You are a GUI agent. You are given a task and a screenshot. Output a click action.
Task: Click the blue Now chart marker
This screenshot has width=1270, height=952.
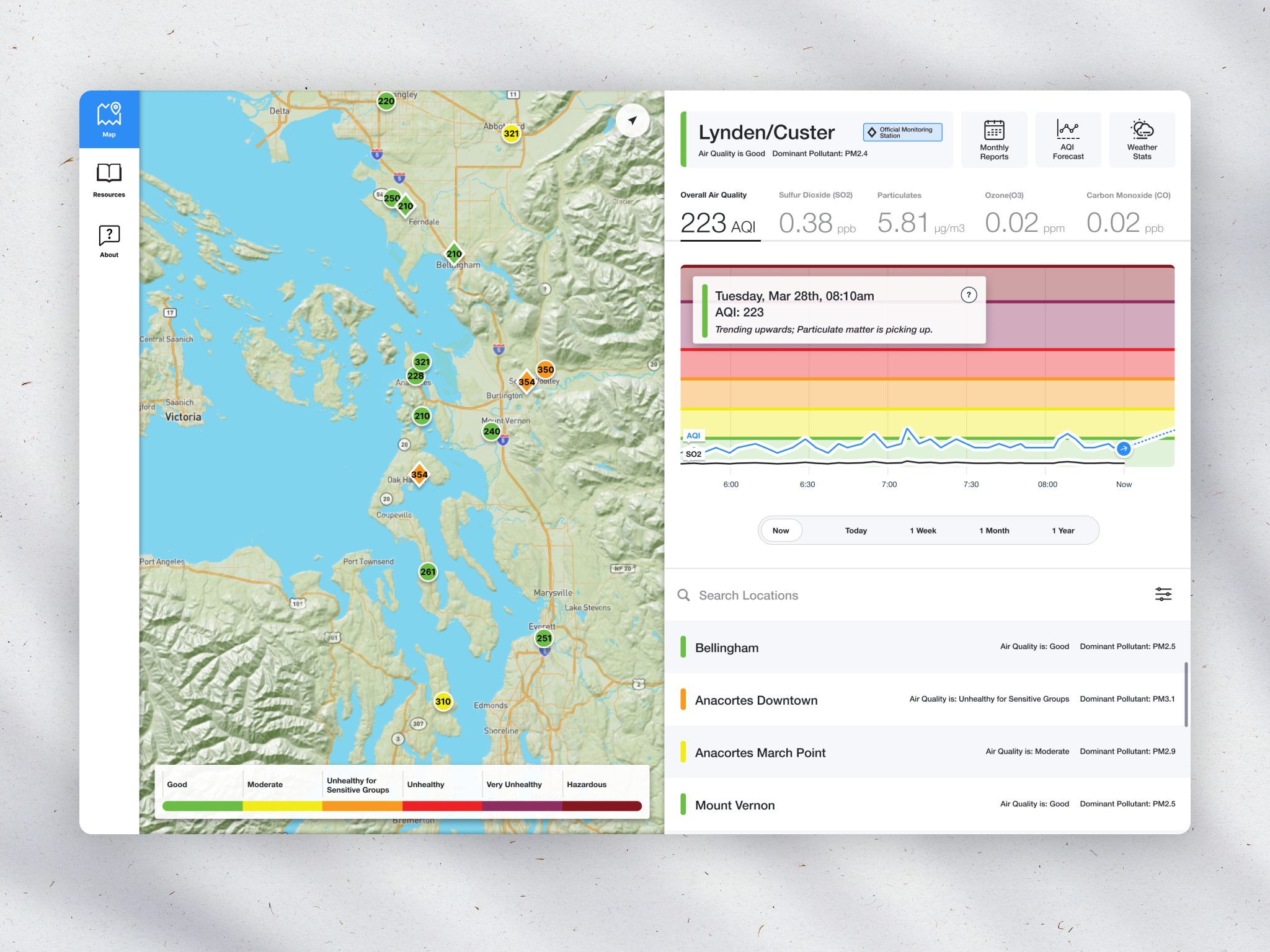tap(1123, 448)
